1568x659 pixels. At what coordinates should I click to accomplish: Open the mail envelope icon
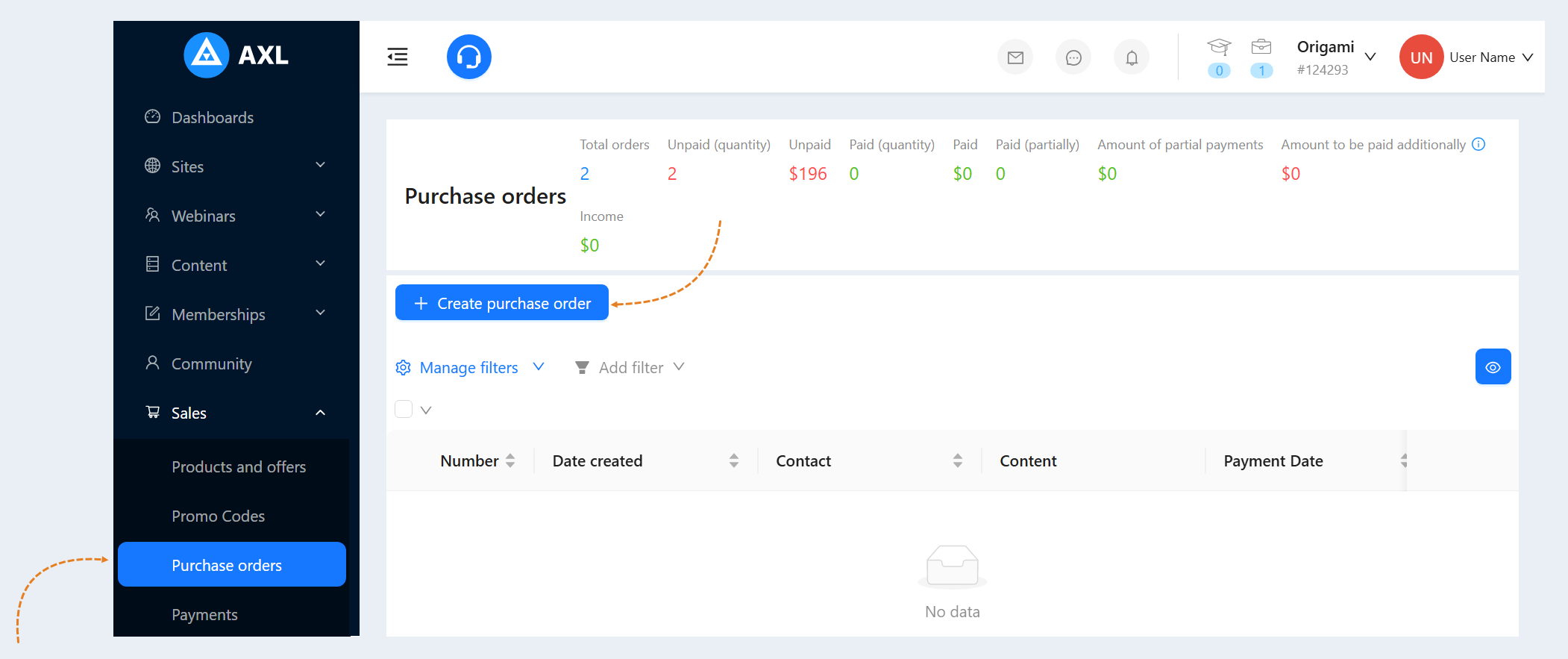pos(1015,57)
